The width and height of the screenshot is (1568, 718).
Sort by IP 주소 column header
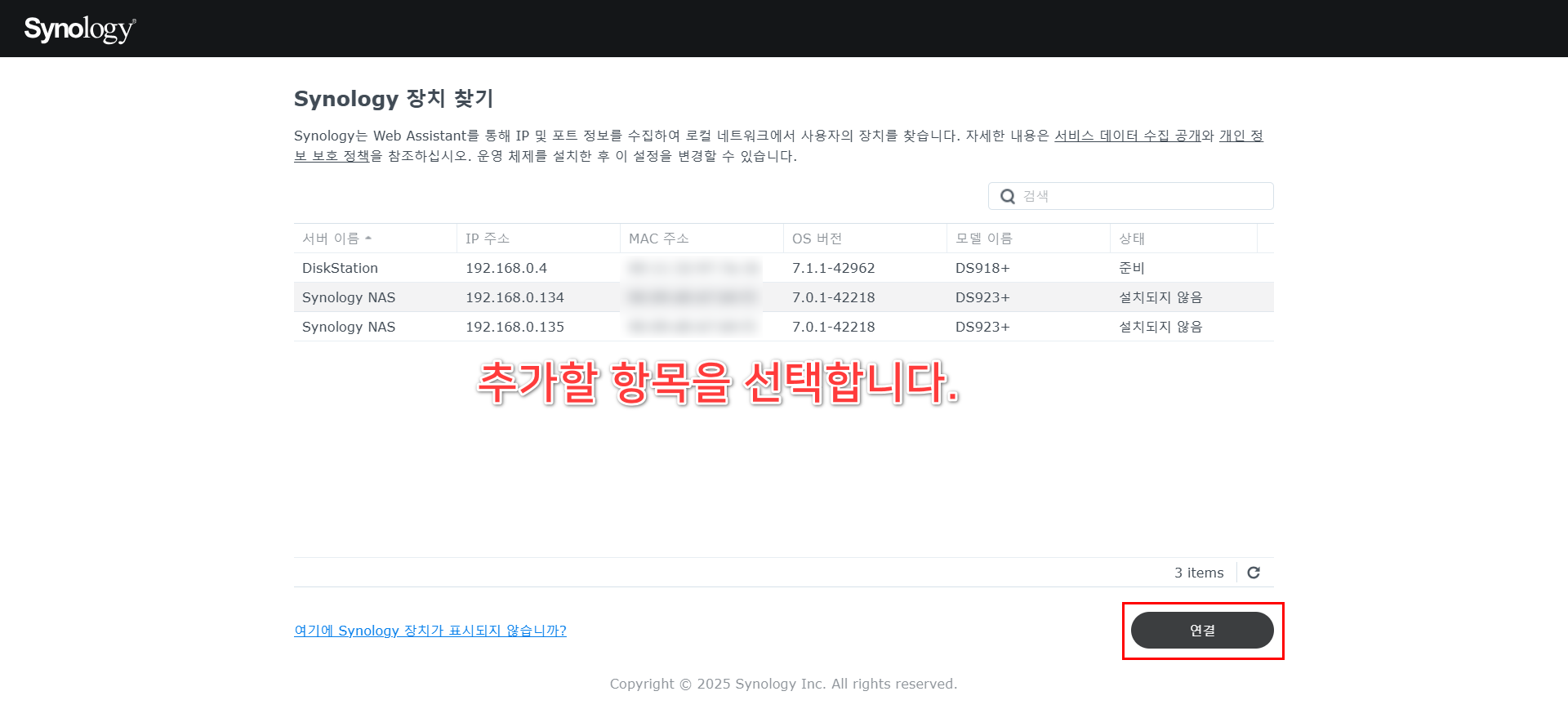point(538,239)
